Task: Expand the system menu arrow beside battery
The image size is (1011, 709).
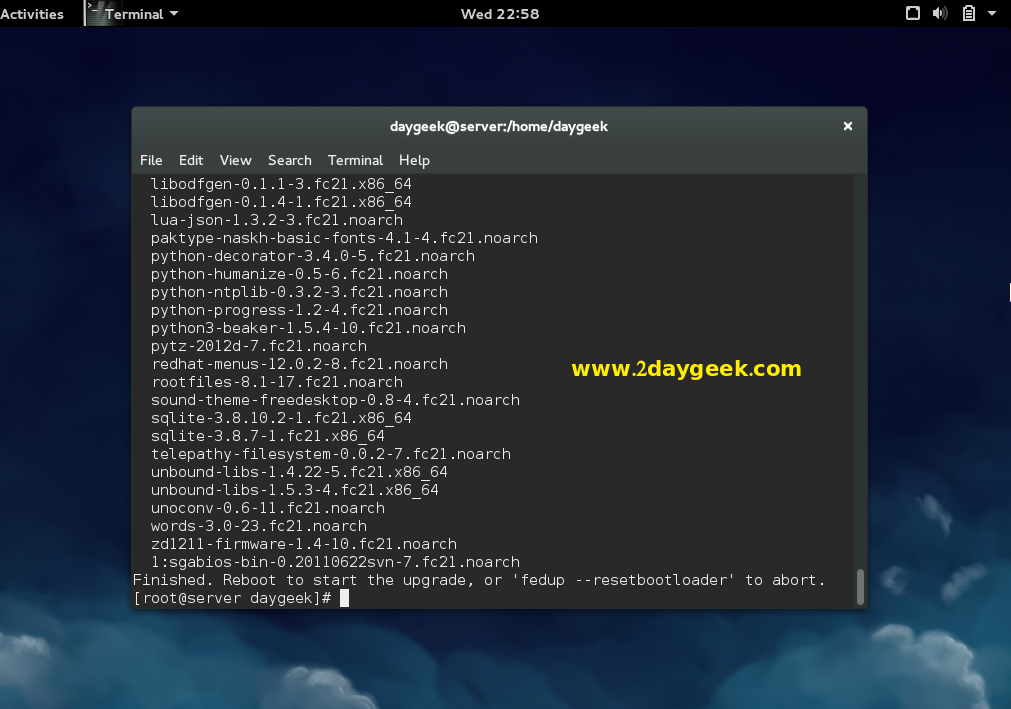Action: [992, 14]
